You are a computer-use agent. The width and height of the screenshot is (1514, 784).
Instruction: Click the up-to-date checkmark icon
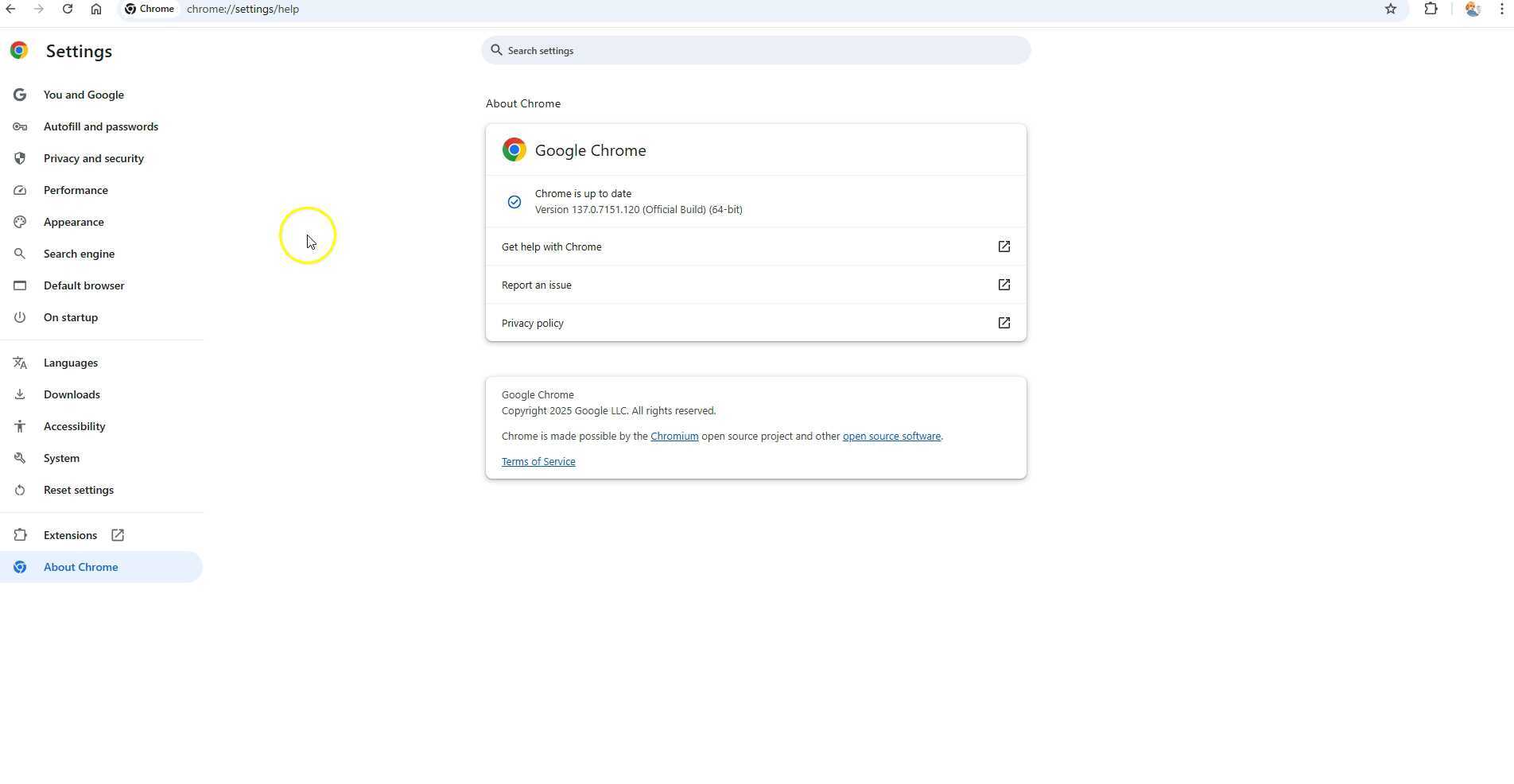pyautogui.click(x=514, y=202)
